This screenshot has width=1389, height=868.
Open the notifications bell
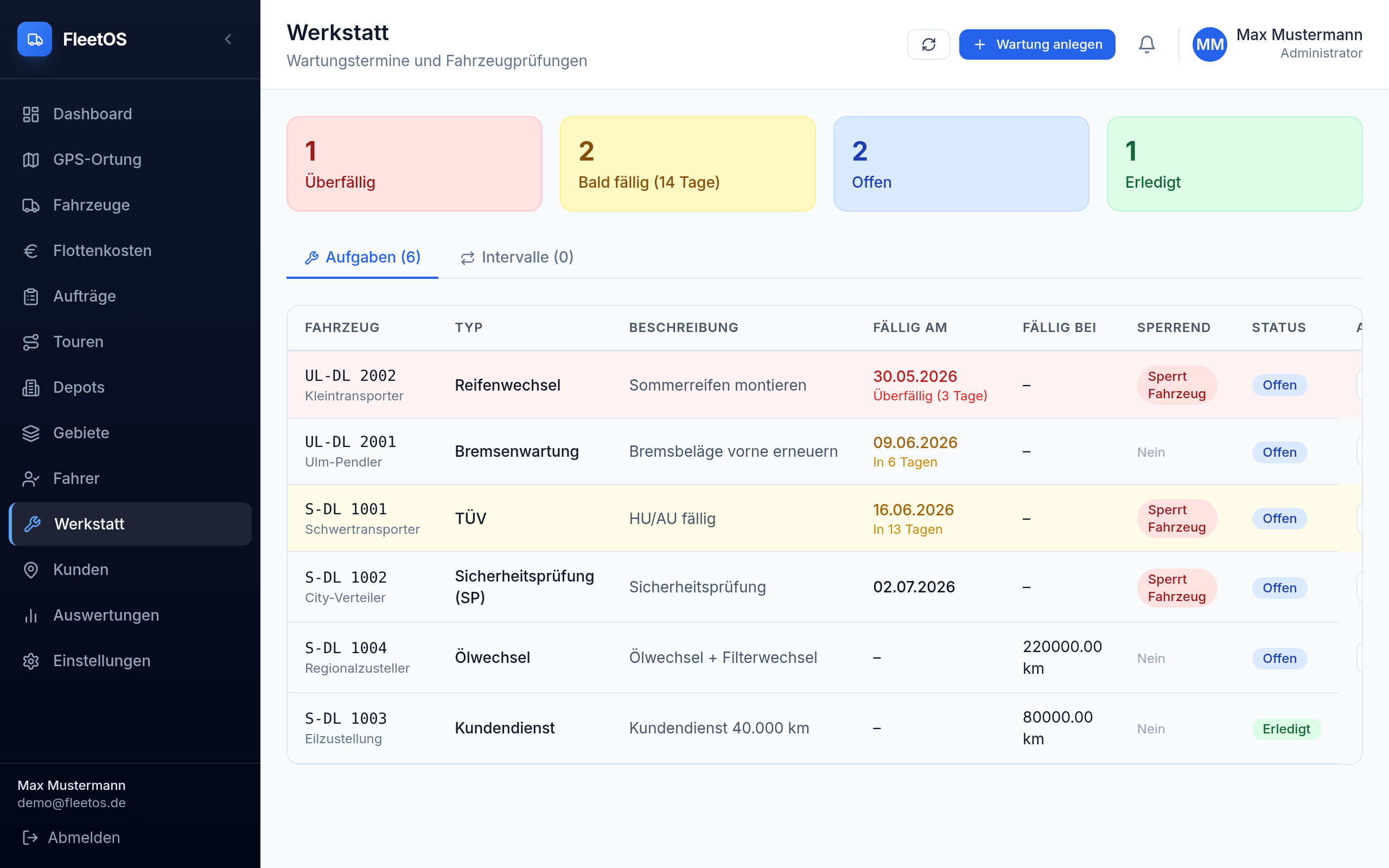click(x=1146, y=44)
